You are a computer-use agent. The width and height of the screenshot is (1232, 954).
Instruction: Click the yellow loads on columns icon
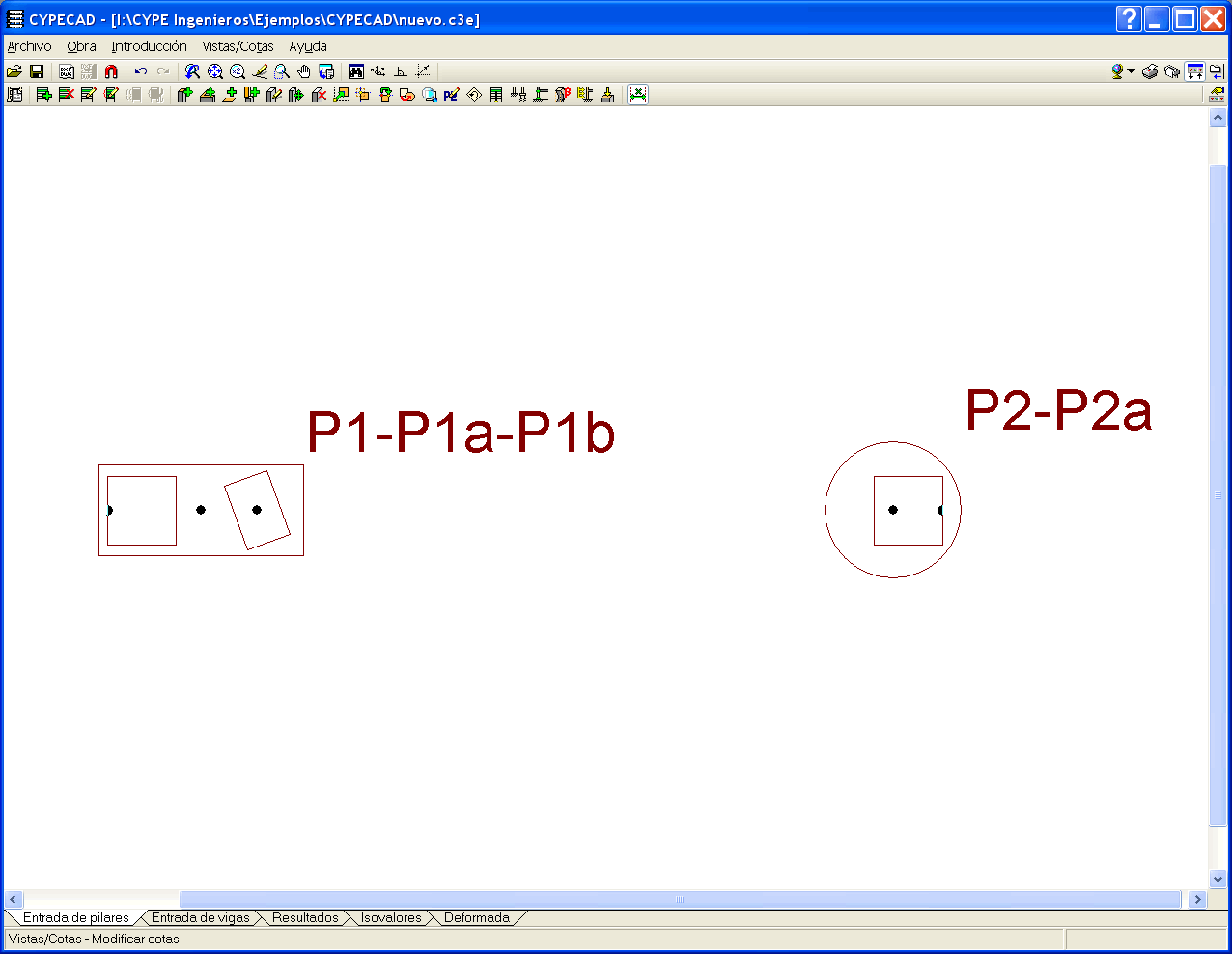[x=585, y=95]
